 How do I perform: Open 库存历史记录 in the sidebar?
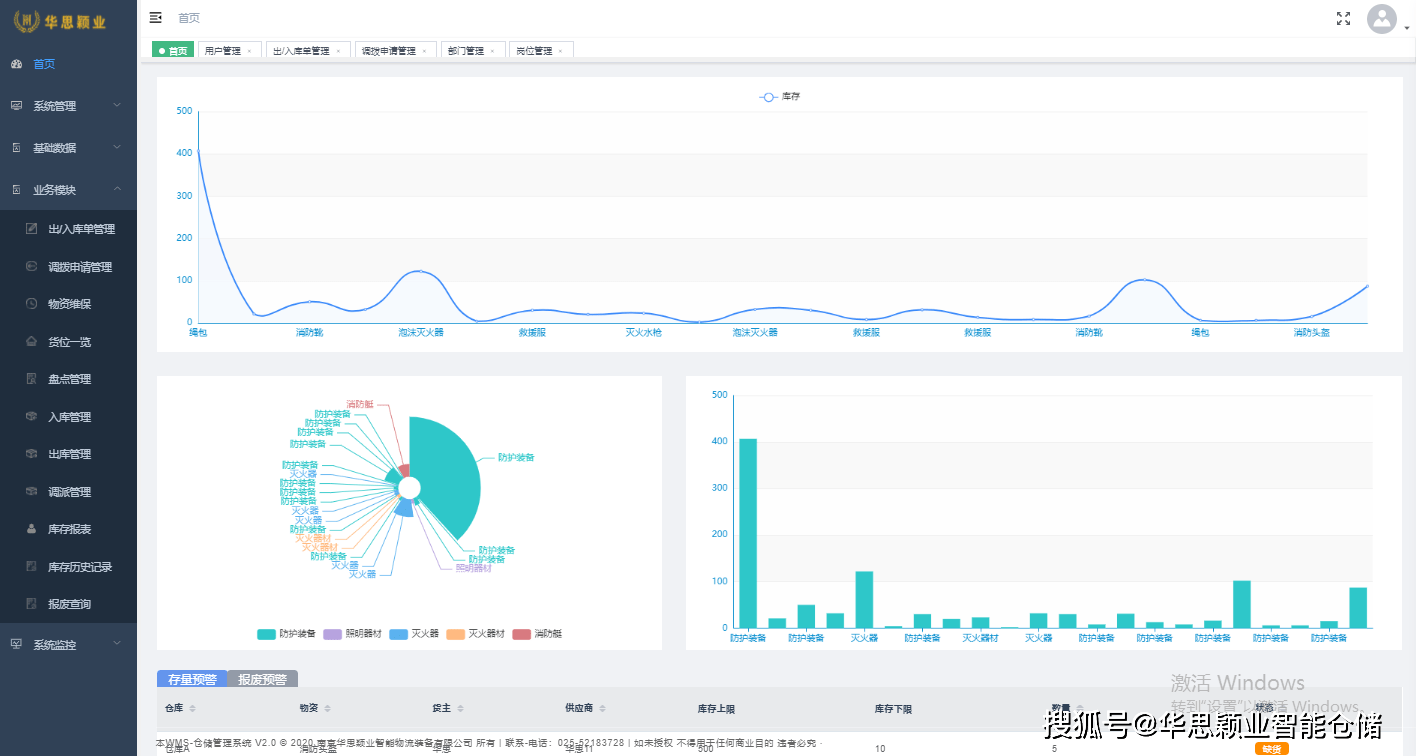[x=68, y=567]
